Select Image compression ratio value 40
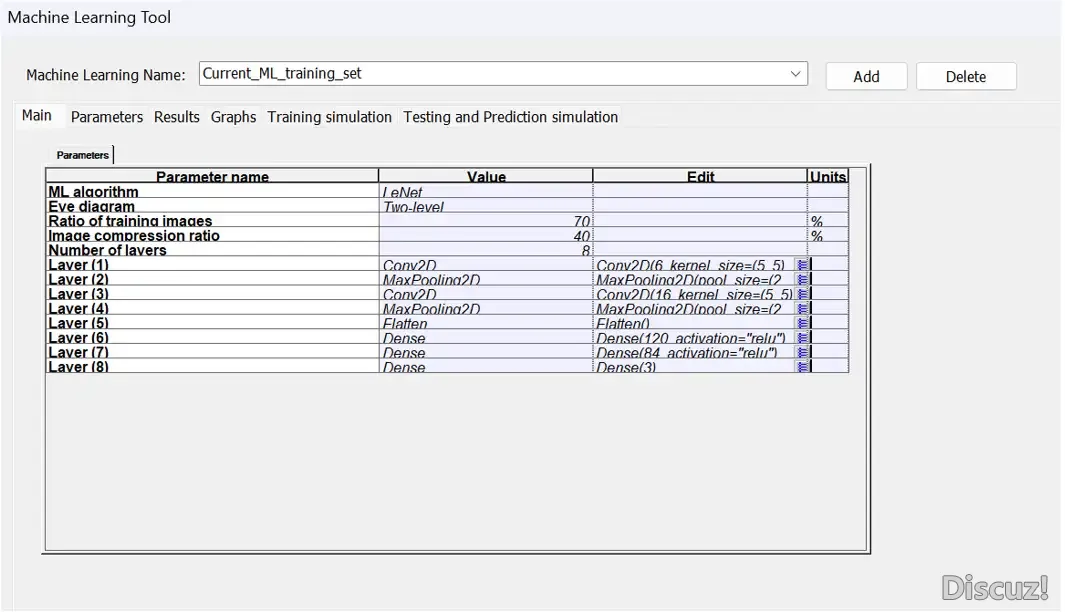Viewport: 1065px width, 612px height. pos(486,235)
